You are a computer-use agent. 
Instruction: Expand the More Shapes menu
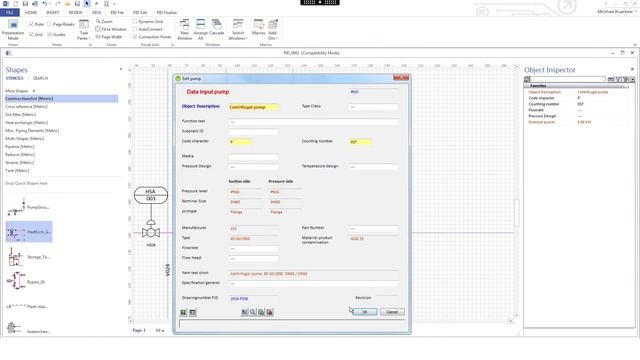(20, 91)
